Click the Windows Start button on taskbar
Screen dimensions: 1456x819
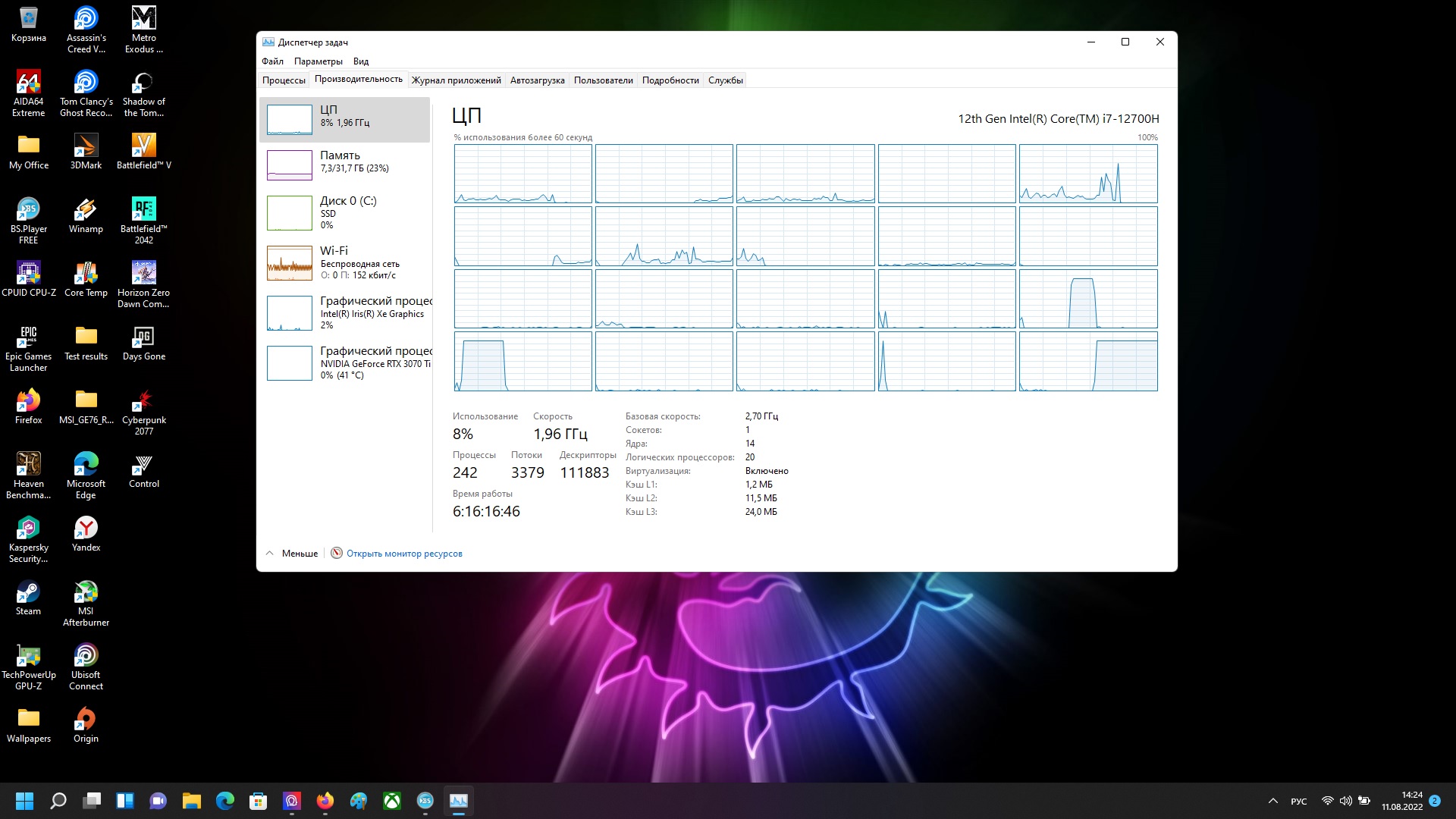click(x=24, y=801)
